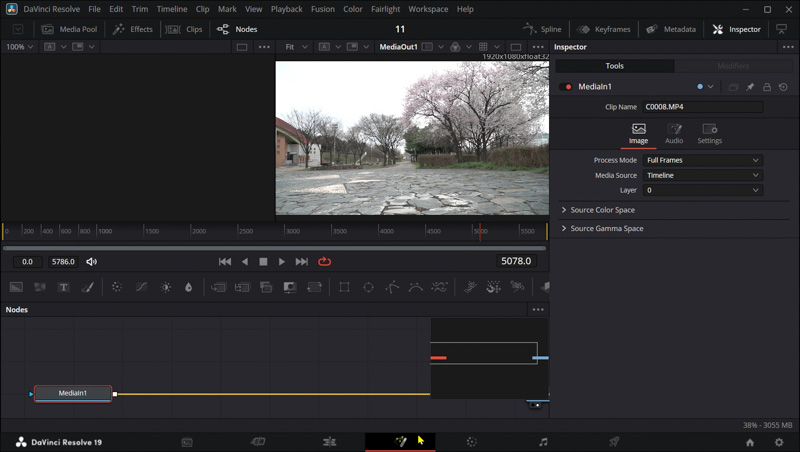The height and width of the screenshot is (452, 800).
Task: Toggle the Effects library panel
Action: pyautogui.click(x=133, y=29)
